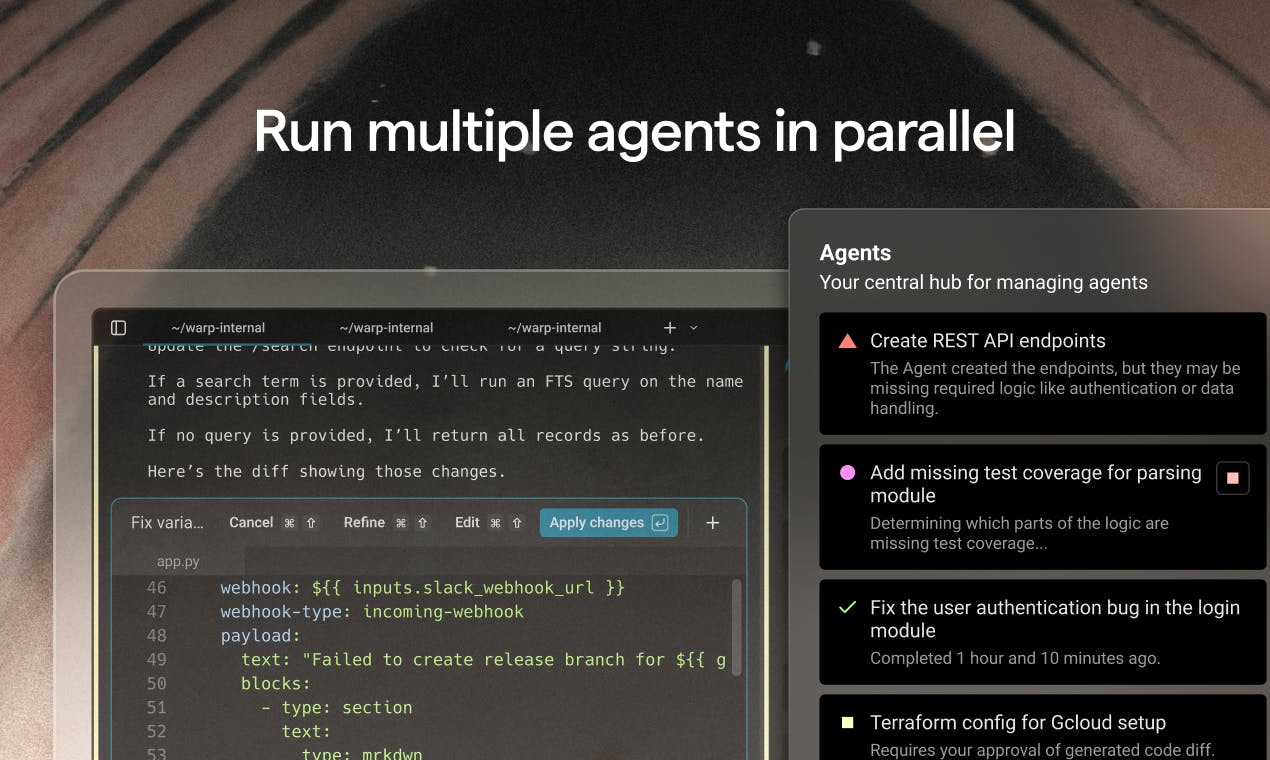Click the green checkmark status icon
1270x760 pixels.
pos(848,607)
